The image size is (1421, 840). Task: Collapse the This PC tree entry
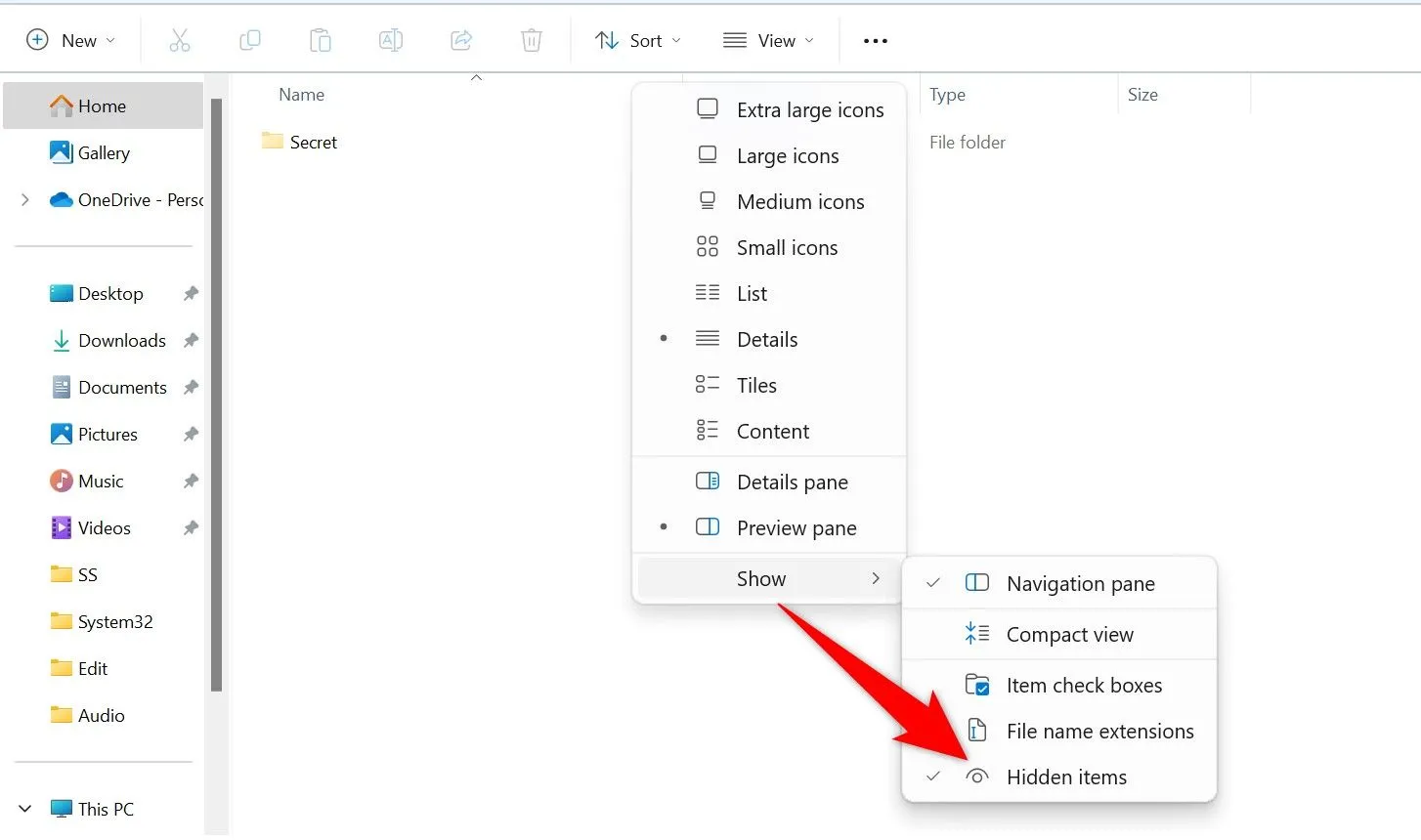[x=24, y=809]
